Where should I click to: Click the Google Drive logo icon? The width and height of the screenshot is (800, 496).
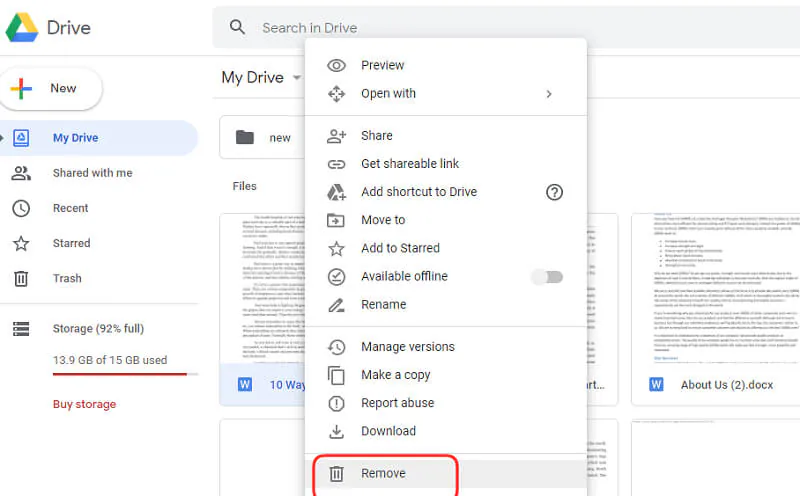[22, 27]
